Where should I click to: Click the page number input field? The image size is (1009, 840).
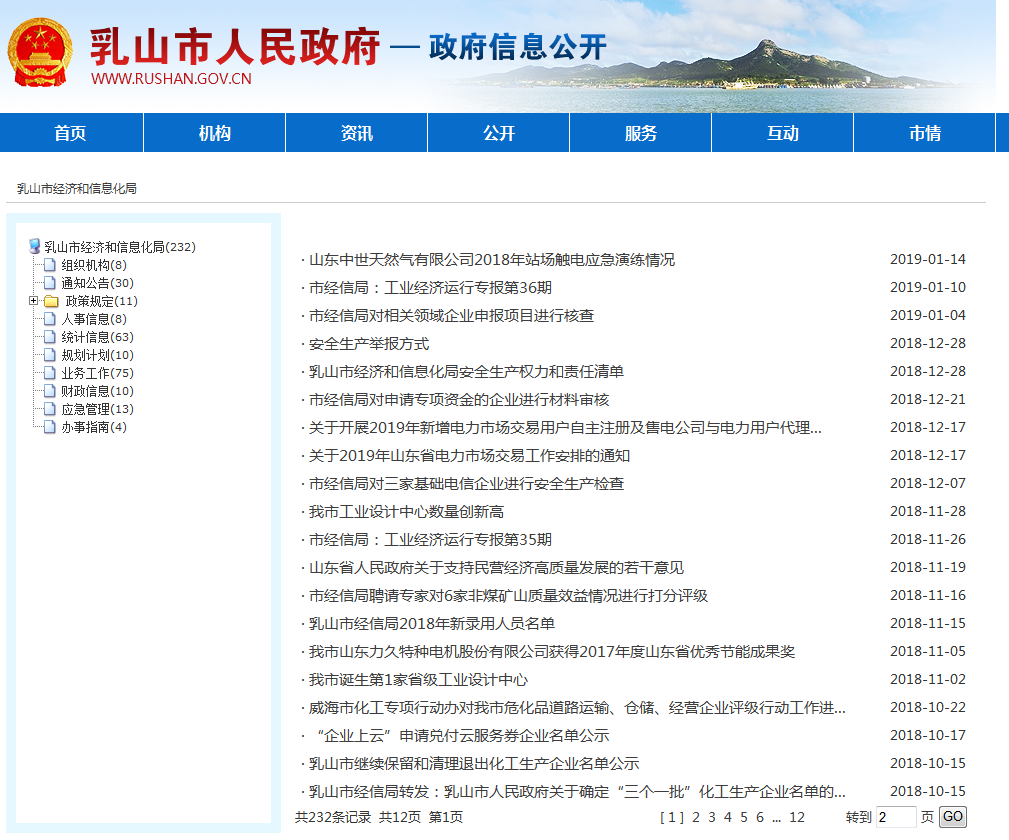point(895,817)
